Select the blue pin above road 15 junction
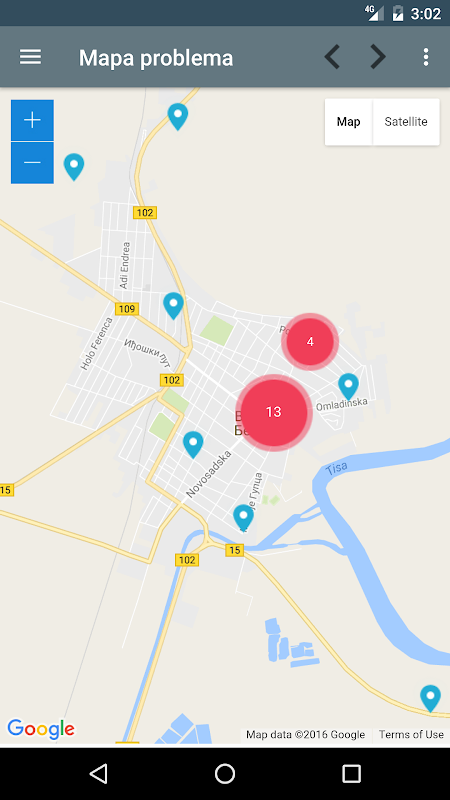Viewport: 450px width, 800px height. pos(243,518)
